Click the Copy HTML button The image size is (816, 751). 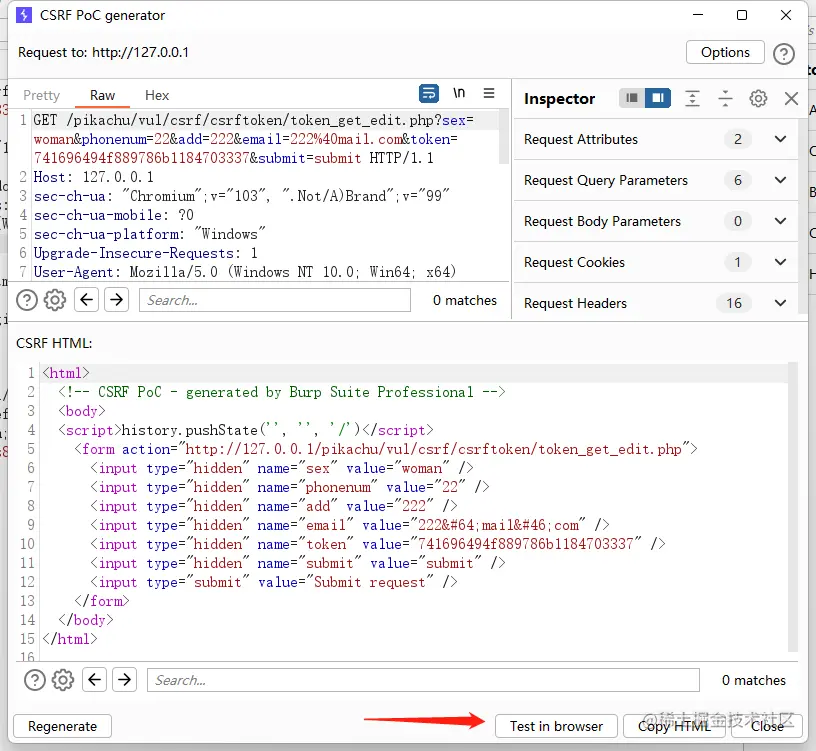pyautogui.click(x=674, y=726)
